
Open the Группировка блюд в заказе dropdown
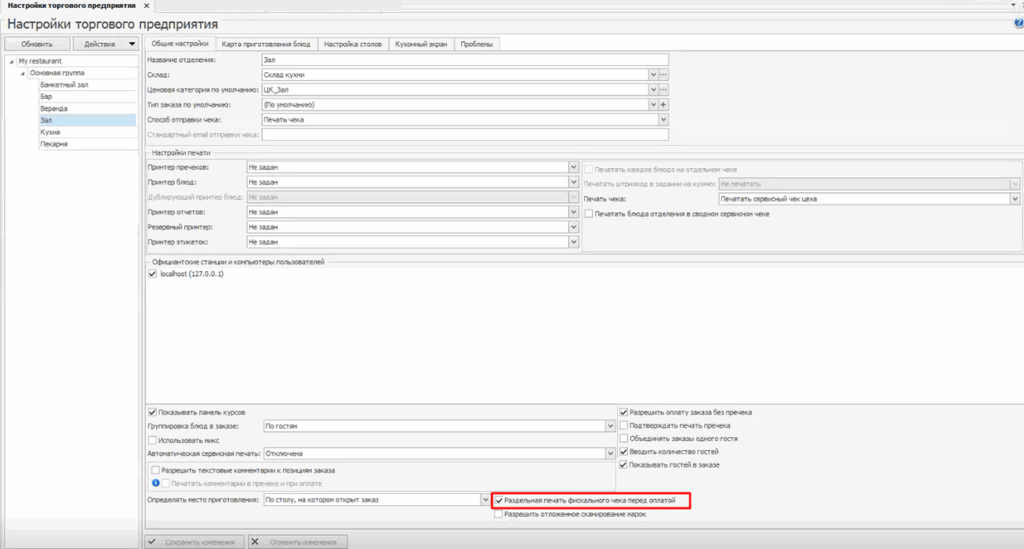609,426
